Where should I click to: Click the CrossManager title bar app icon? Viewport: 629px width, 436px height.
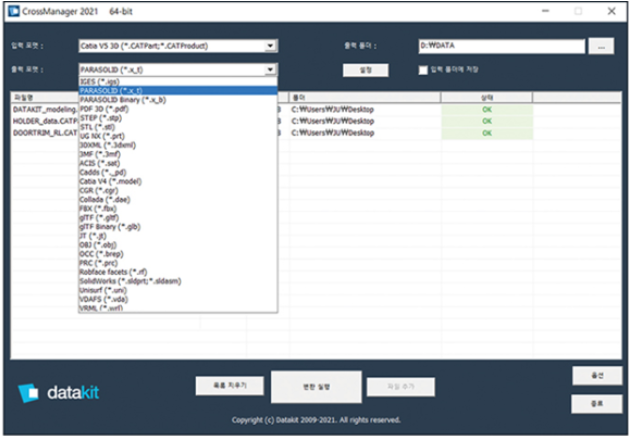[x=14, y=11]
